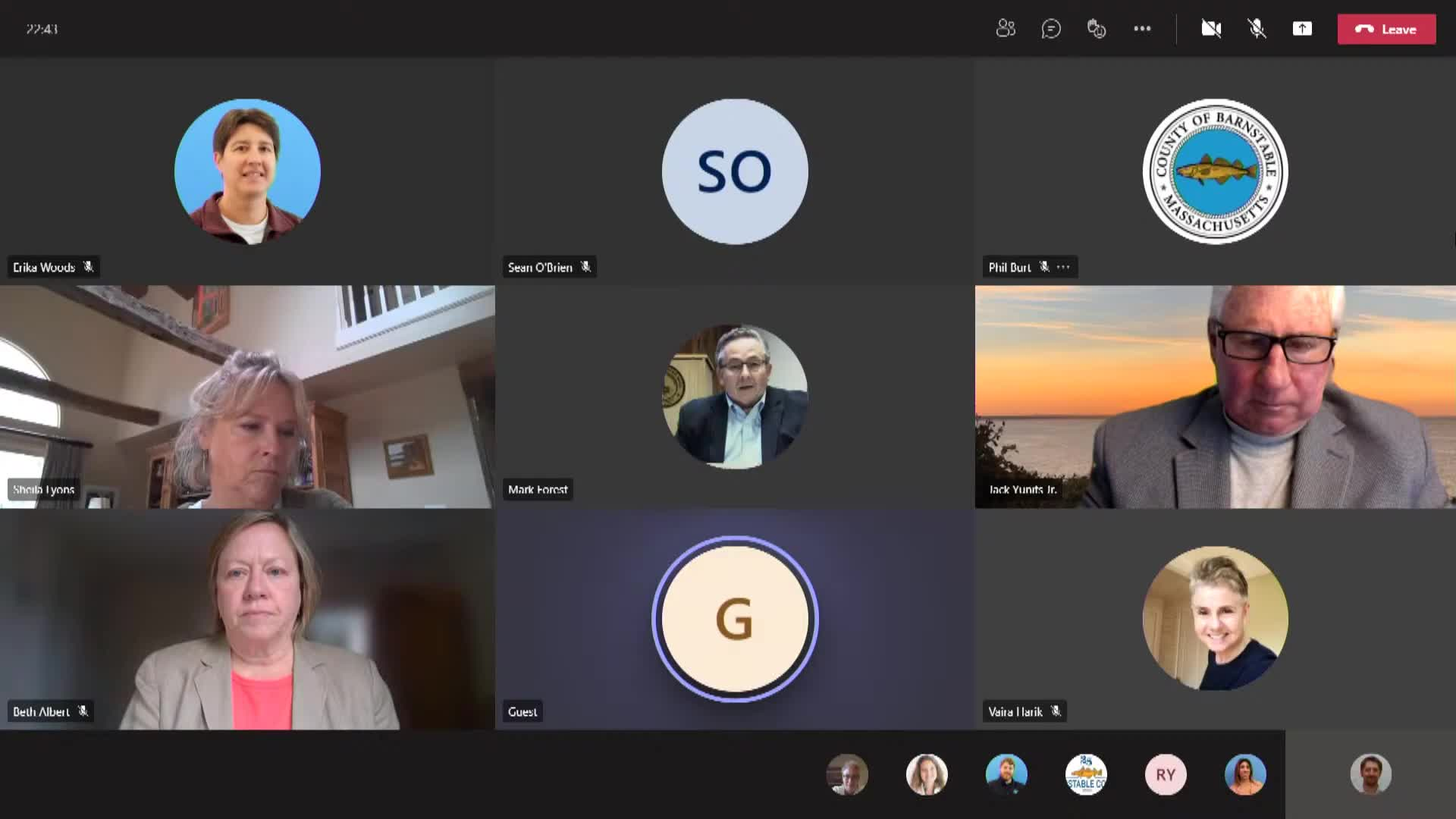This screenshot has height=819, width=1456.
Task: Click Sean O'Brien's muted mic icon
Action: pyautogui.click(x=585, y=267)
